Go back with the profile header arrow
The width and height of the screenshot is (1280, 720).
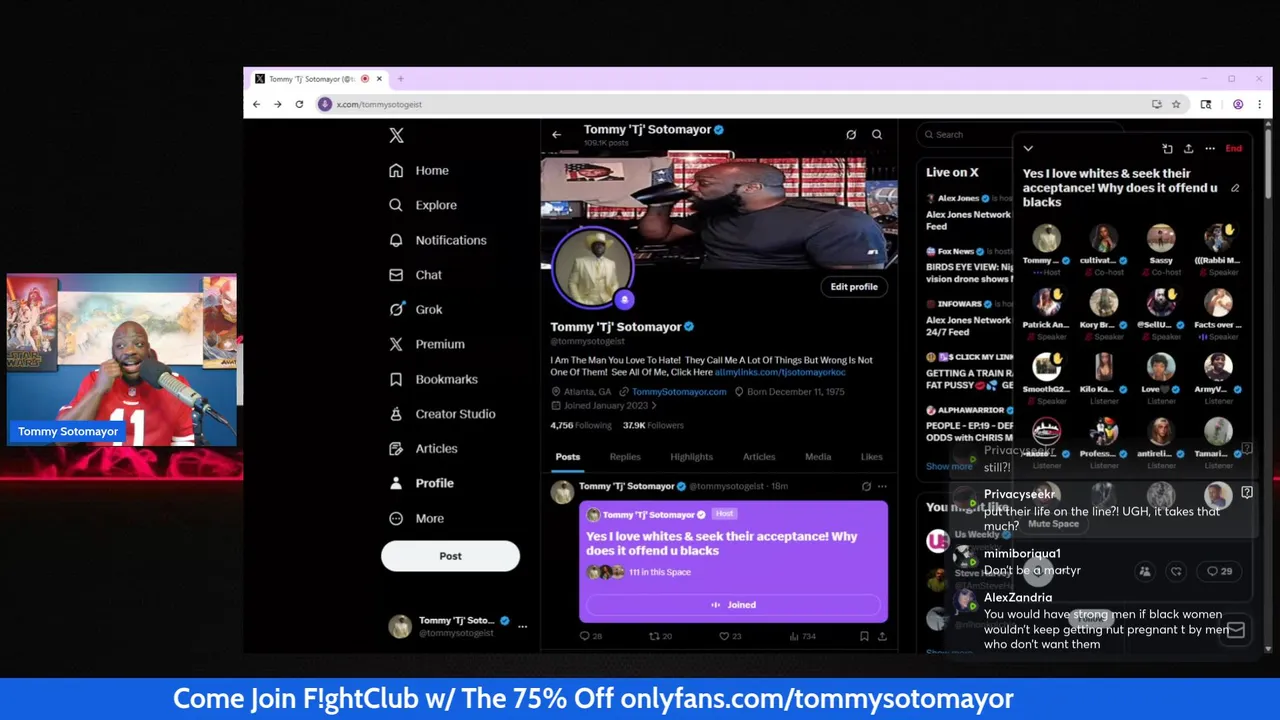click(557, 135)
